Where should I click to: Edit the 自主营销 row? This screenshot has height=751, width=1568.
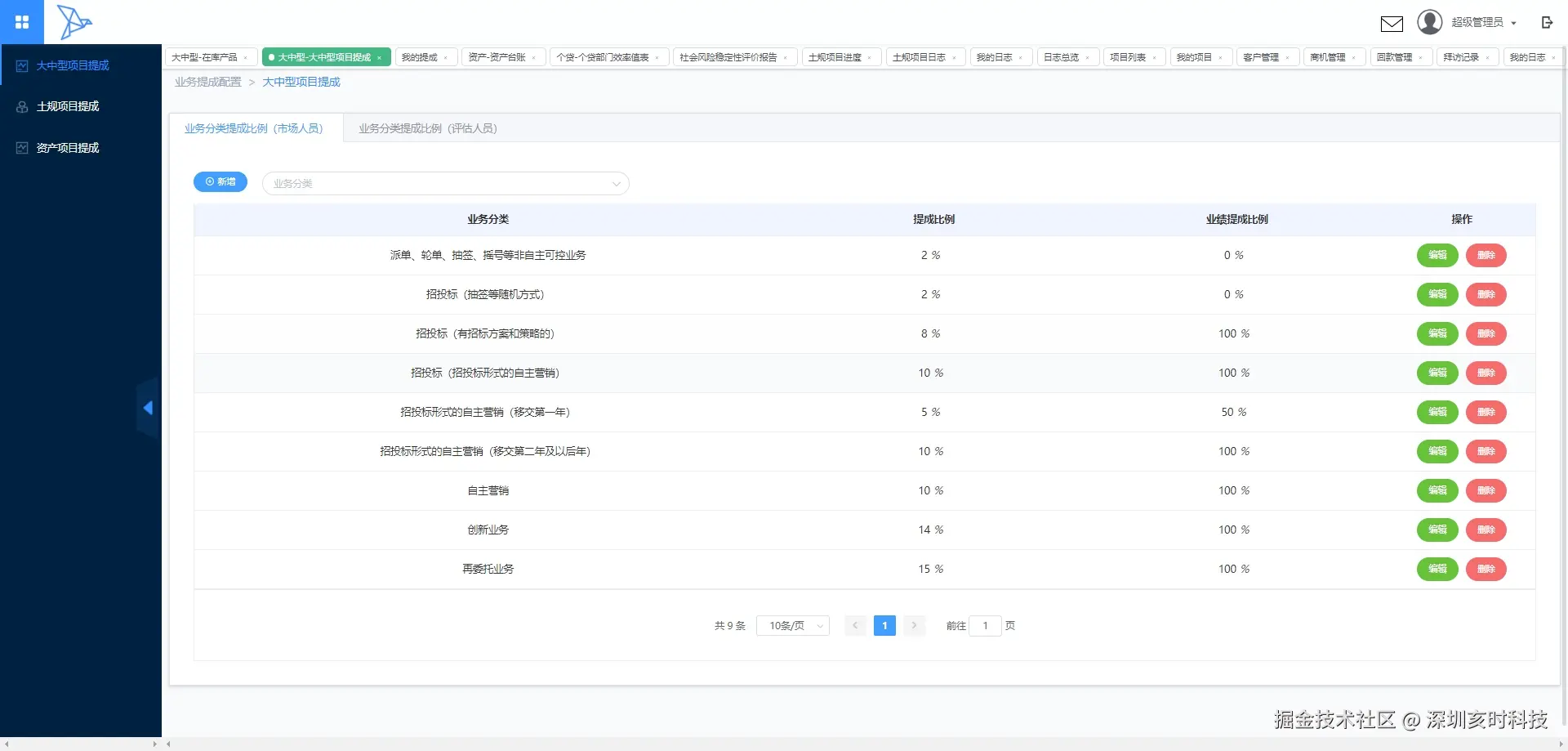1437,490
